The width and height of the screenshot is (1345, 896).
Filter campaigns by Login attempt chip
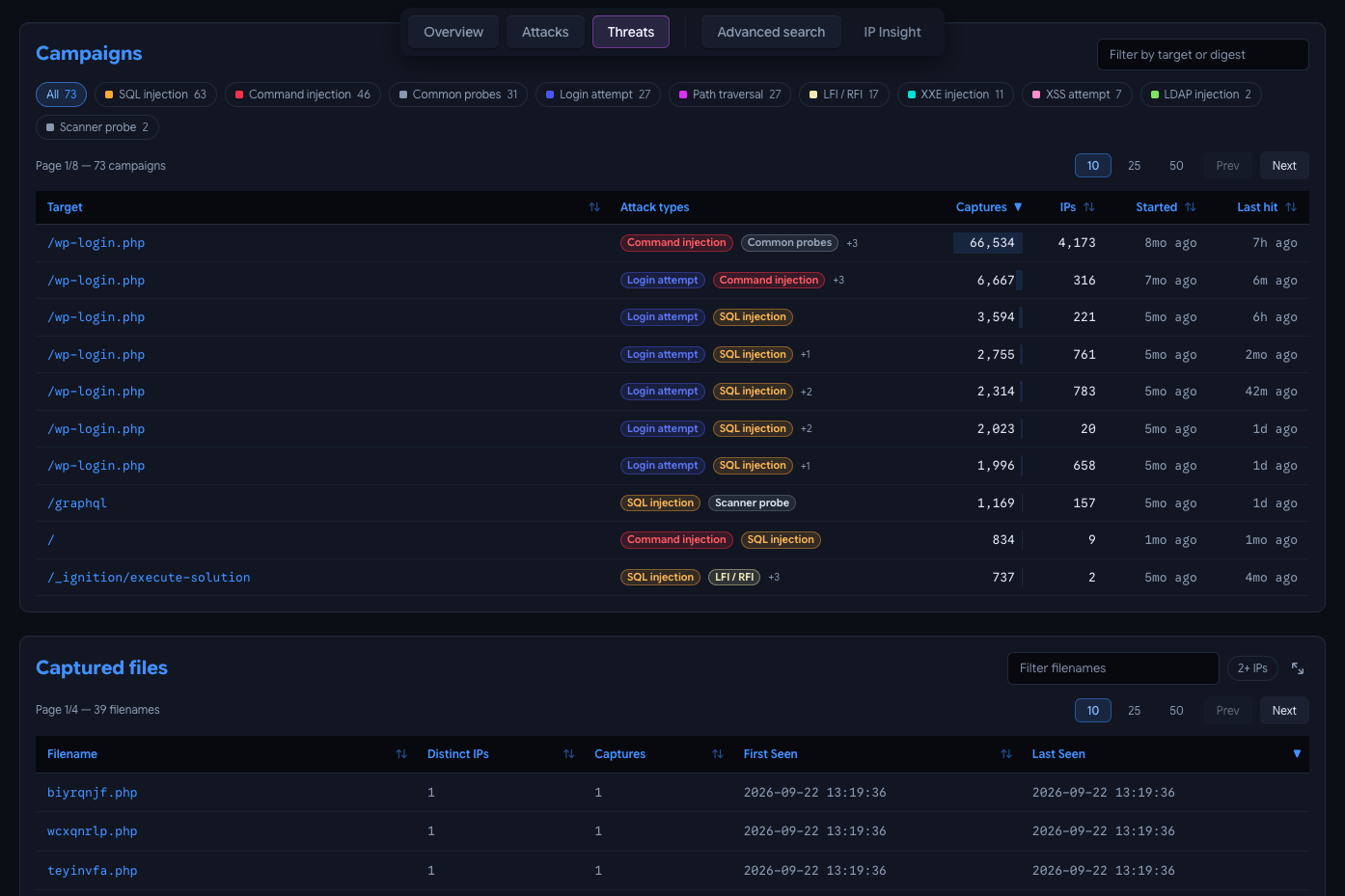pyautogui.click(x=598, y=95)
